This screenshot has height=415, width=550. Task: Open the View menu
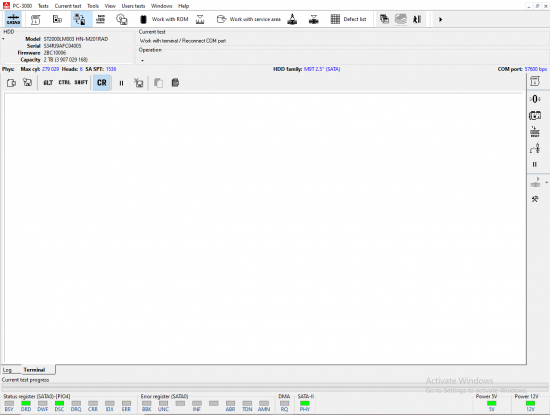110,6
